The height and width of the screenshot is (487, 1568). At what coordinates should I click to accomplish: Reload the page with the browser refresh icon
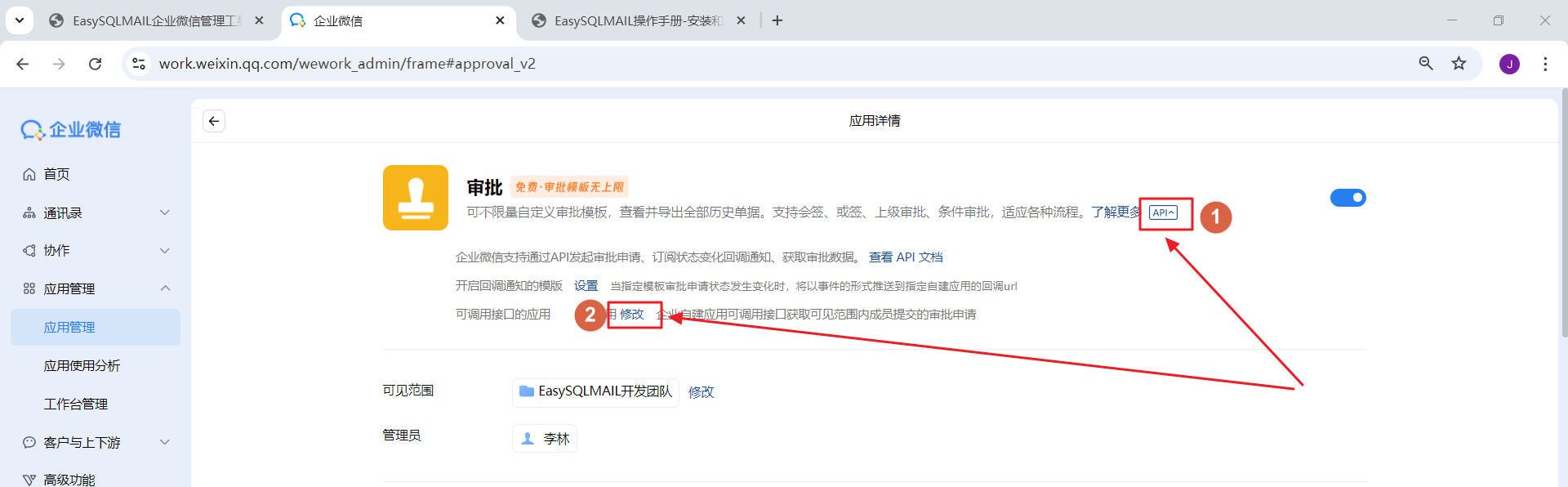[x=96, y=64]
